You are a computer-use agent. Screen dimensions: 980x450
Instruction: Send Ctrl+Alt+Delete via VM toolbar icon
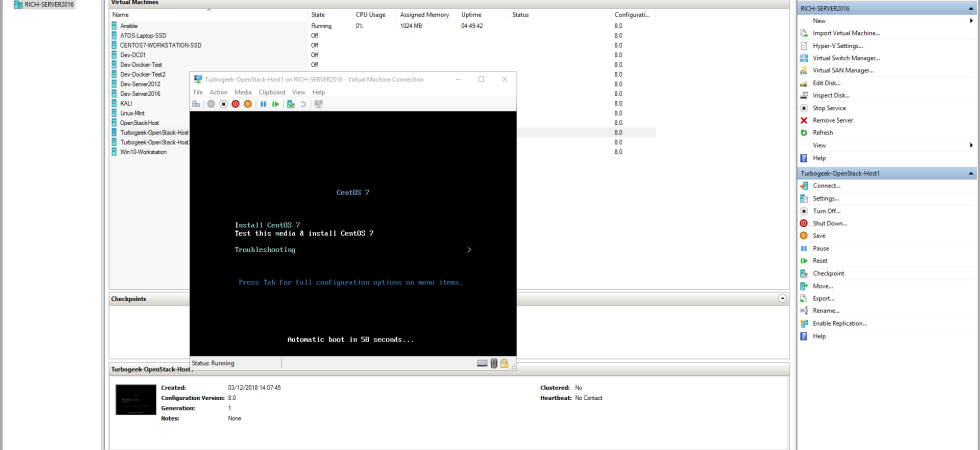click(x=196, y=104)
